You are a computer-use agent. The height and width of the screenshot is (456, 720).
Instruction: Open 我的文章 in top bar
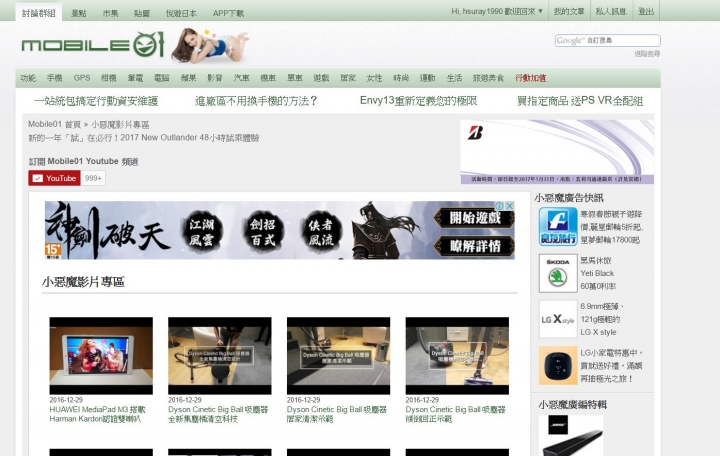tap(569, 11)
